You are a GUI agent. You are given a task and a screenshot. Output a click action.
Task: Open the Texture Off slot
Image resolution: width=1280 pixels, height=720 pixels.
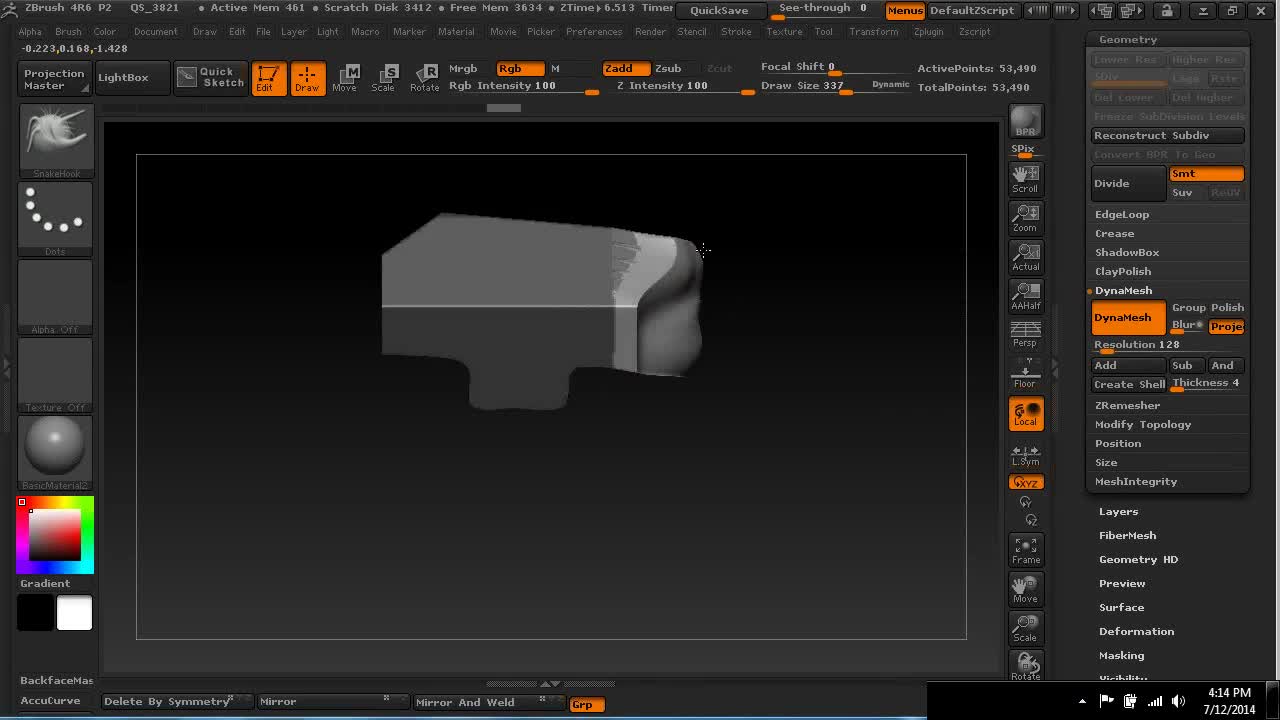pyautogui.click(x=56, y=375)
